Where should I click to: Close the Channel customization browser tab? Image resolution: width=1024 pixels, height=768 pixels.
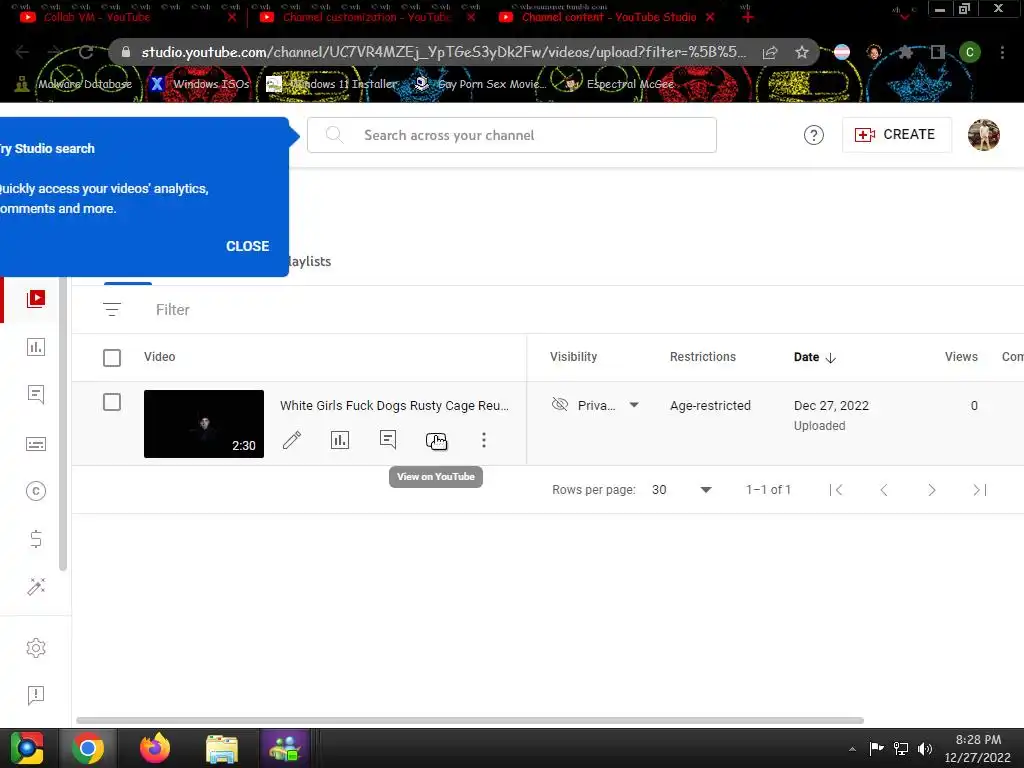coord(471,17)
